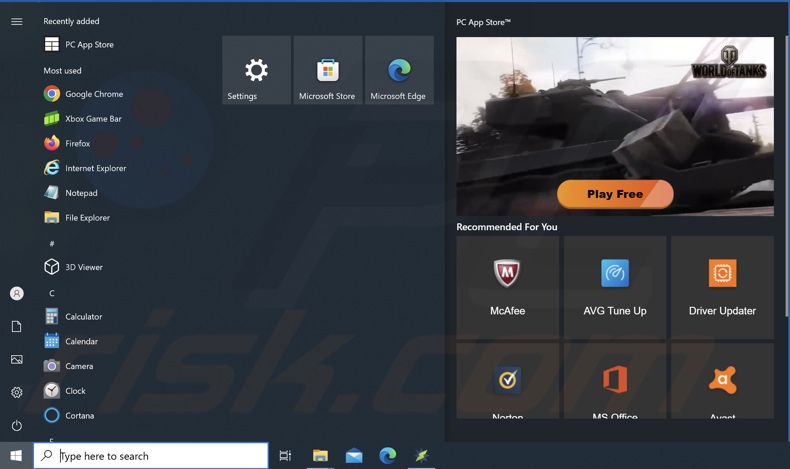This screenshot has height=469, width=790.
Task: Launch Firefox from the app list
Action: point(67,143)
